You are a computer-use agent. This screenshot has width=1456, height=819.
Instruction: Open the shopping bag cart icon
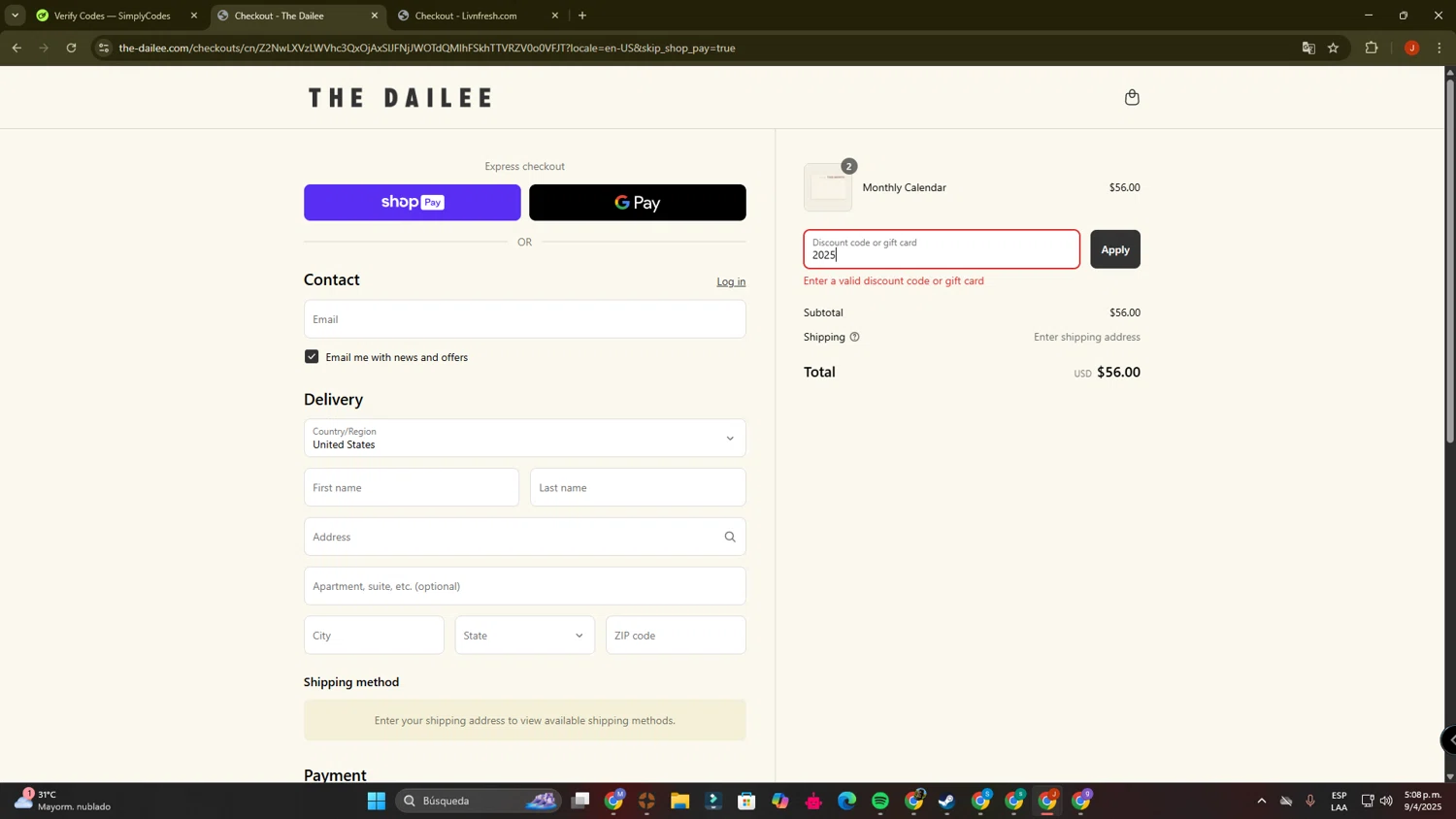pos(1132,97)
